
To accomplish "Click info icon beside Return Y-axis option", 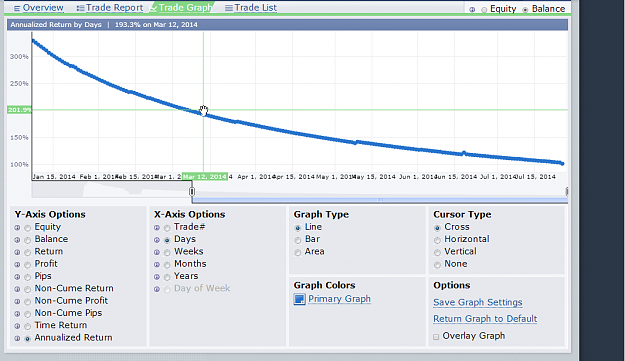I will (17, 253).
